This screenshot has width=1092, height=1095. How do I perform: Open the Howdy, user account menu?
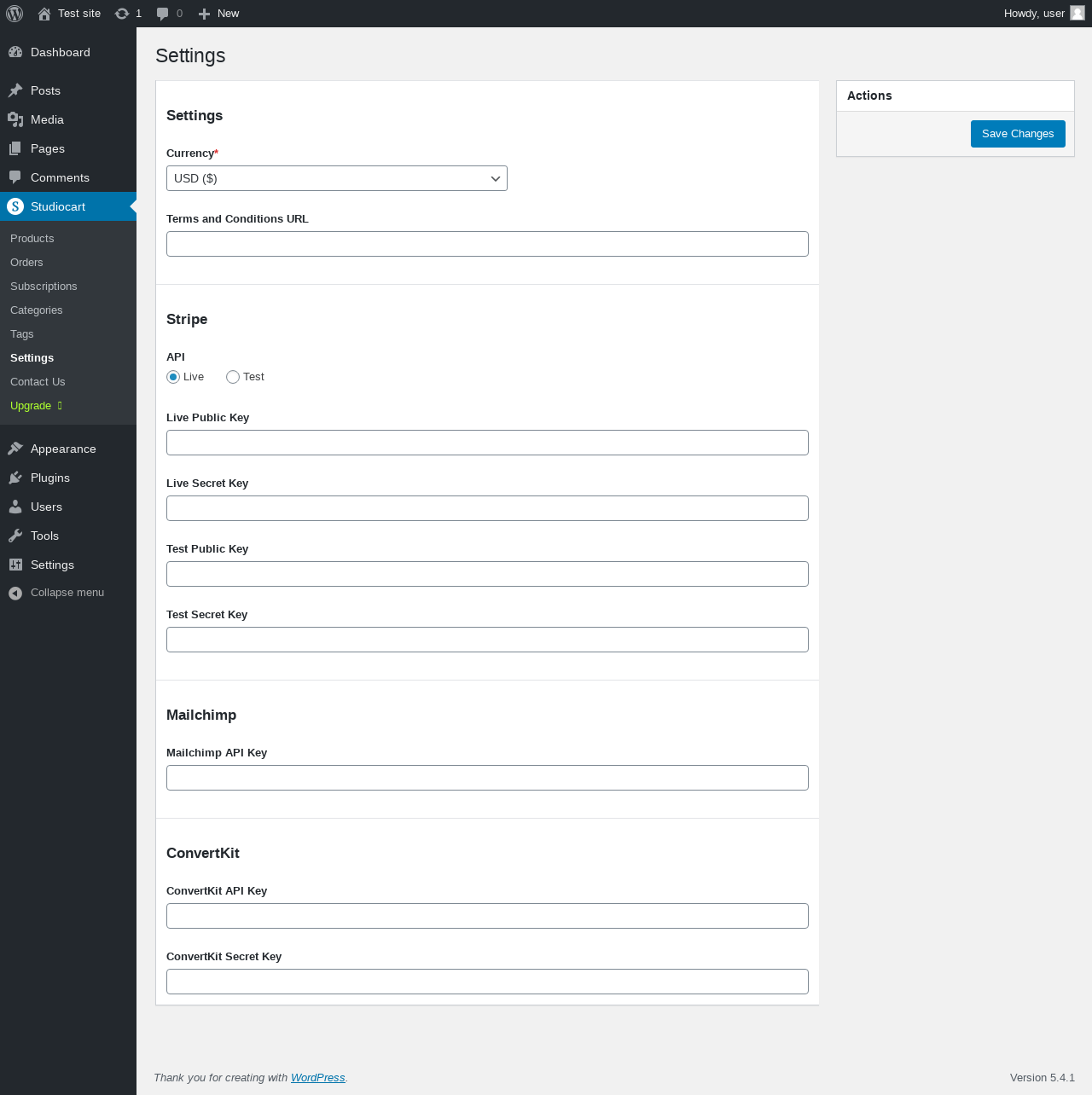coord(1044,14)
